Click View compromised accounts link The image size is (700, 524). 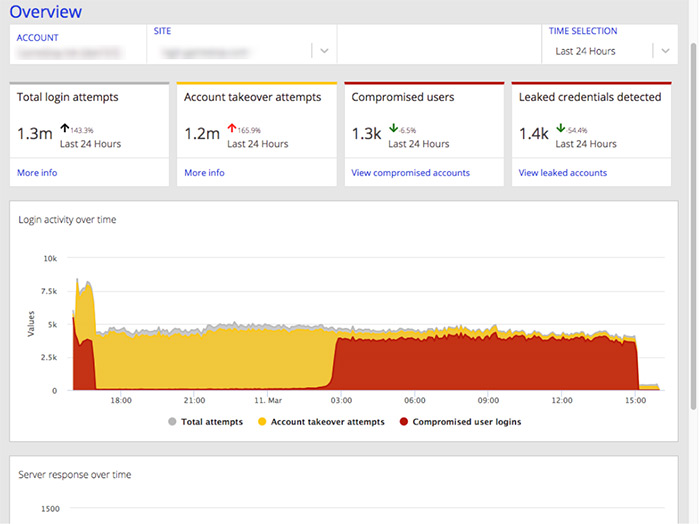(410, 173)
